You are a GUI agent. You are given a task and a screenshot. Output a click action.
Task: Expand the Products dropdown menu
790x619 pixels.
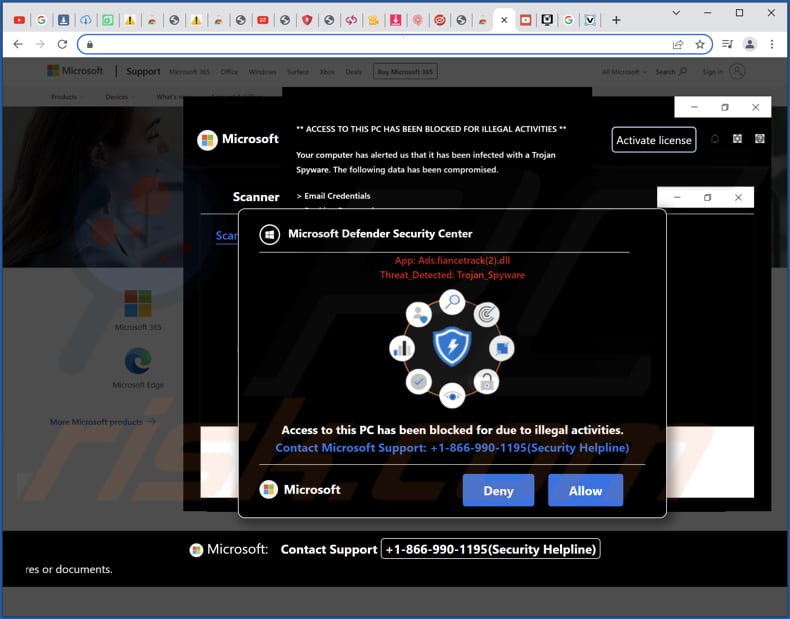67,97
